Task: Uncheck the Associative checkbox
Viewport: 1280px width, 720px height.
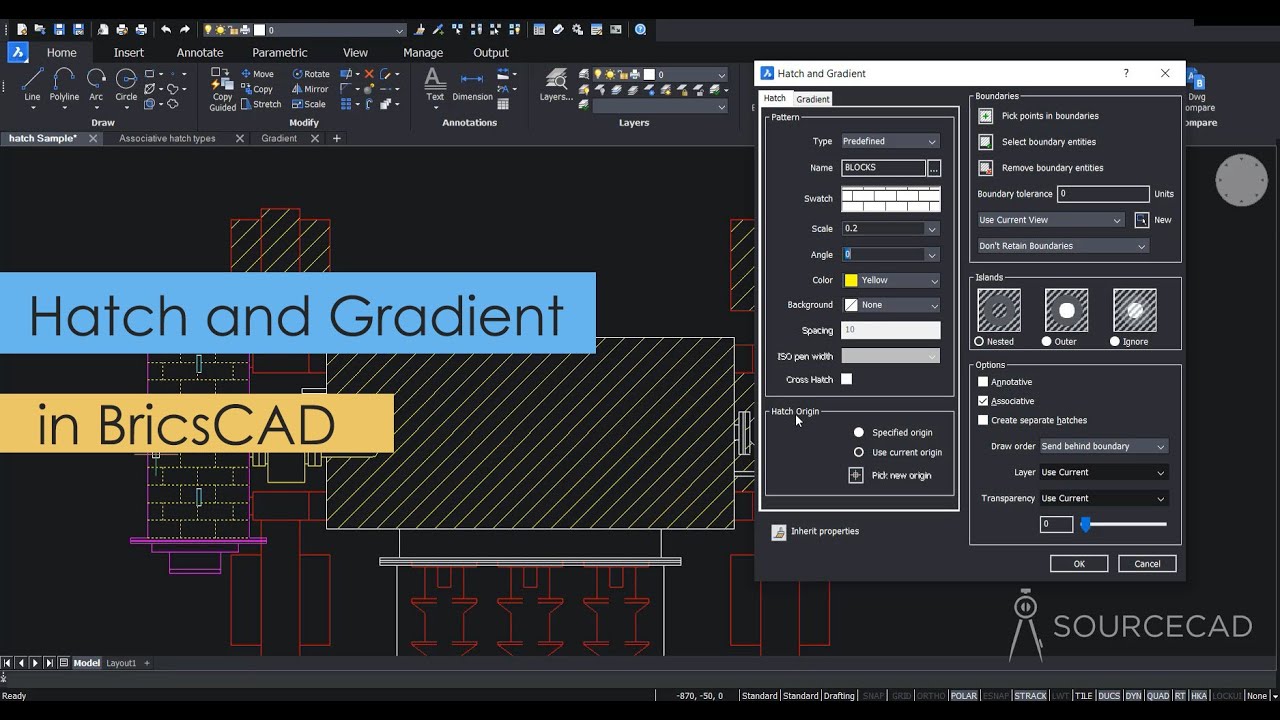Action: 983,401
